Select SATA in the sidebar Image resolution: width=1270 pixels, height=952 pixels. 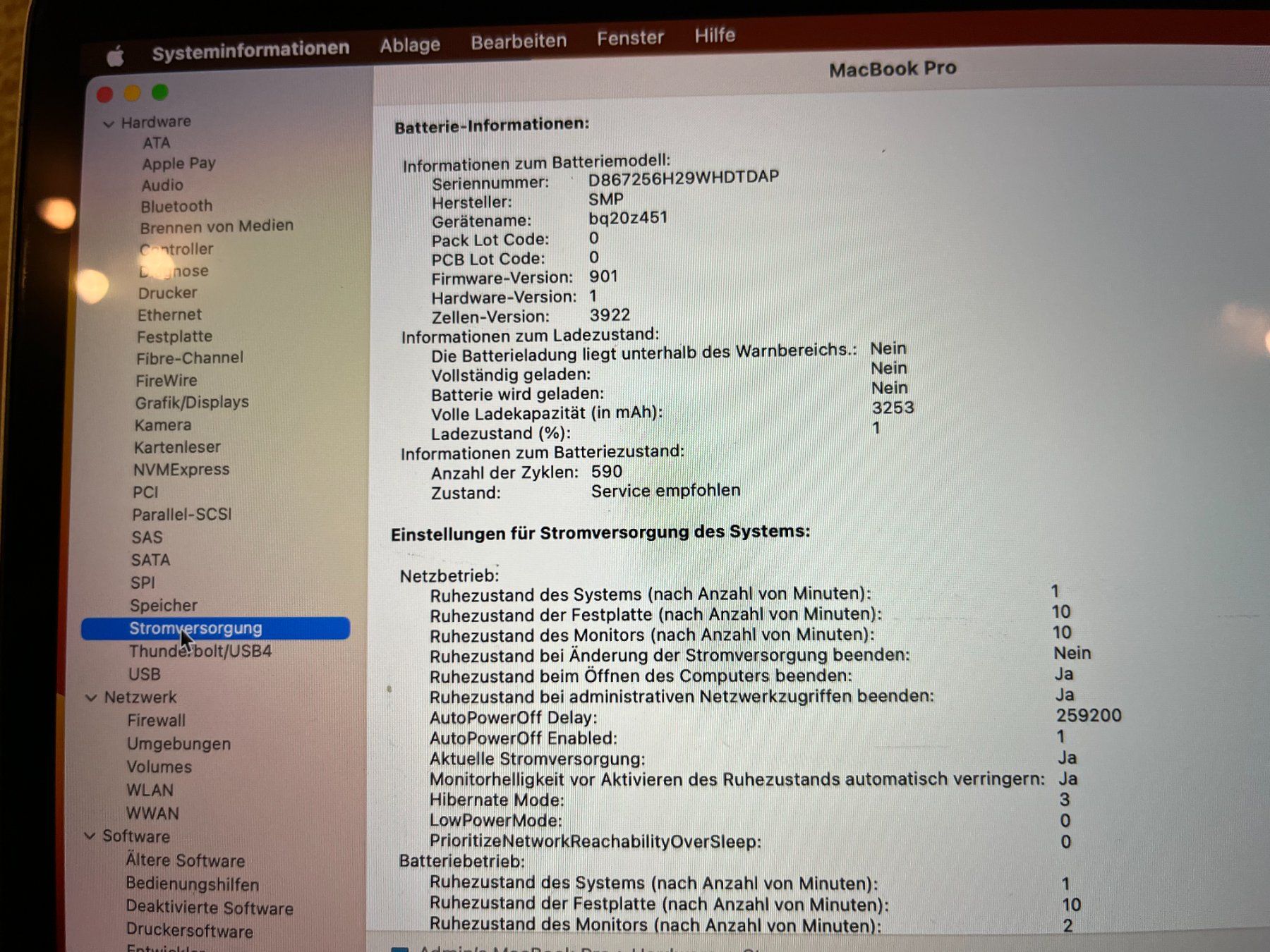pyautogui.click(x=150, y=559)
